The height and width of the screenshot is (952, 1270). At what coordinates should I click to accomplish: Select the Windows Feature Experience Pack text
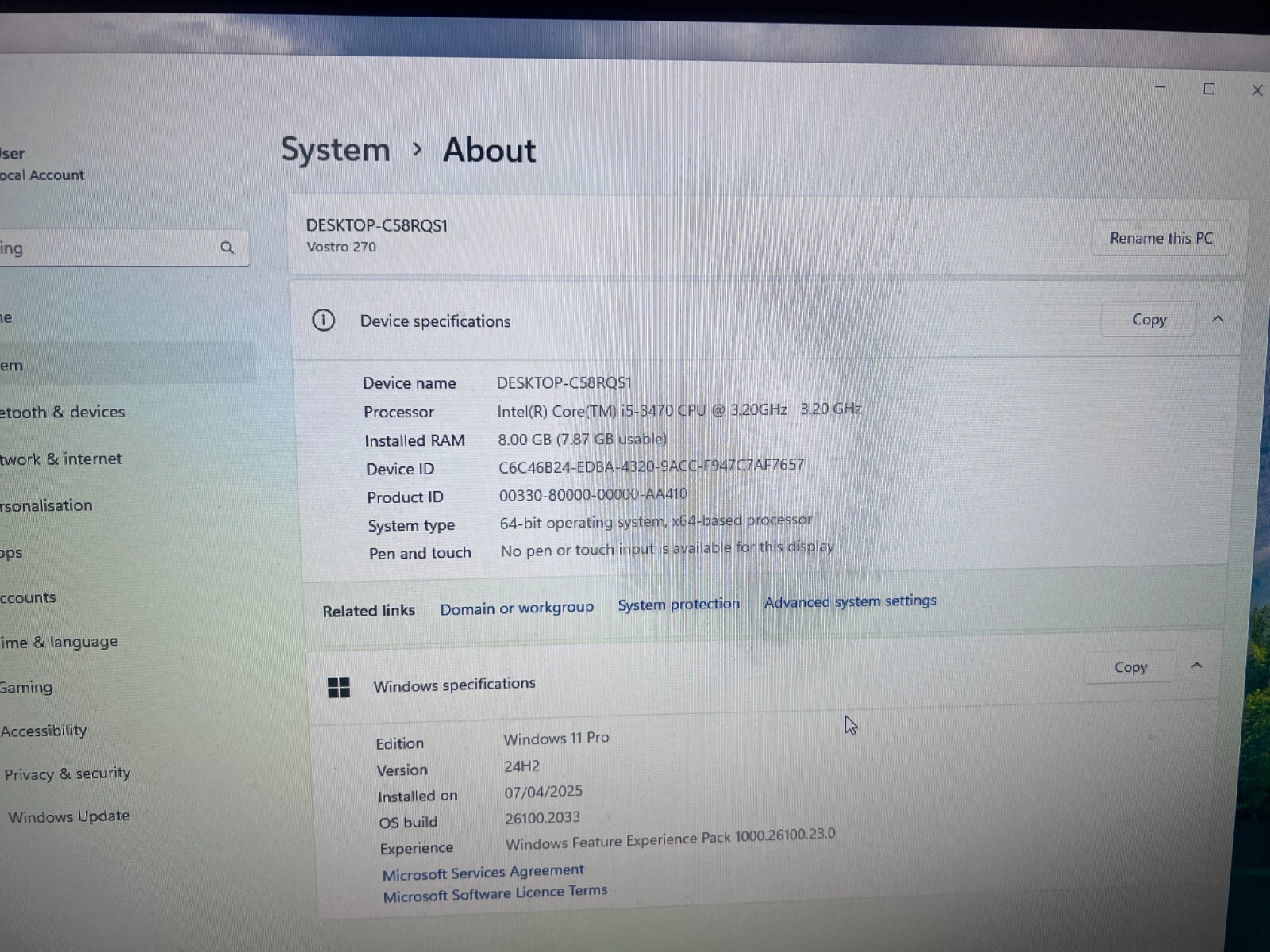tap(670, 839)
